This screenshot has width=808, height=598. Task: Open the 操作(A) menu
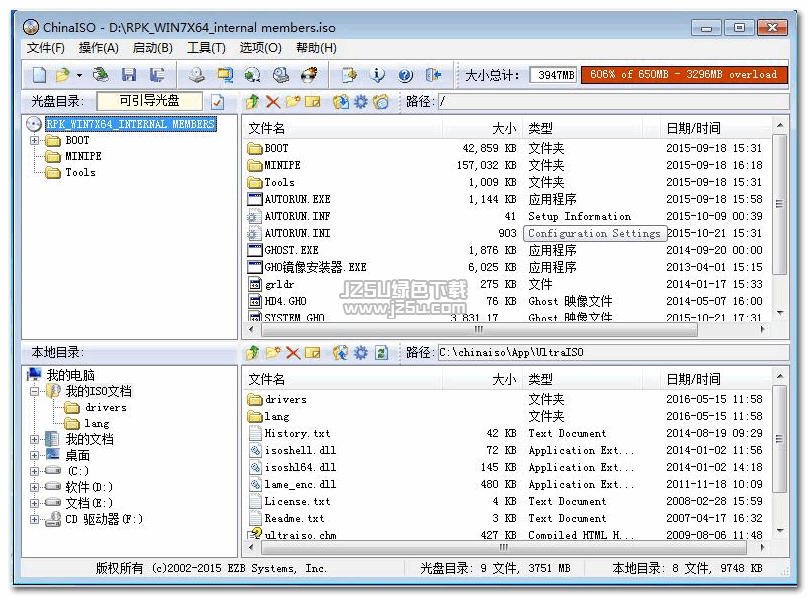click(x=98, y=48)
